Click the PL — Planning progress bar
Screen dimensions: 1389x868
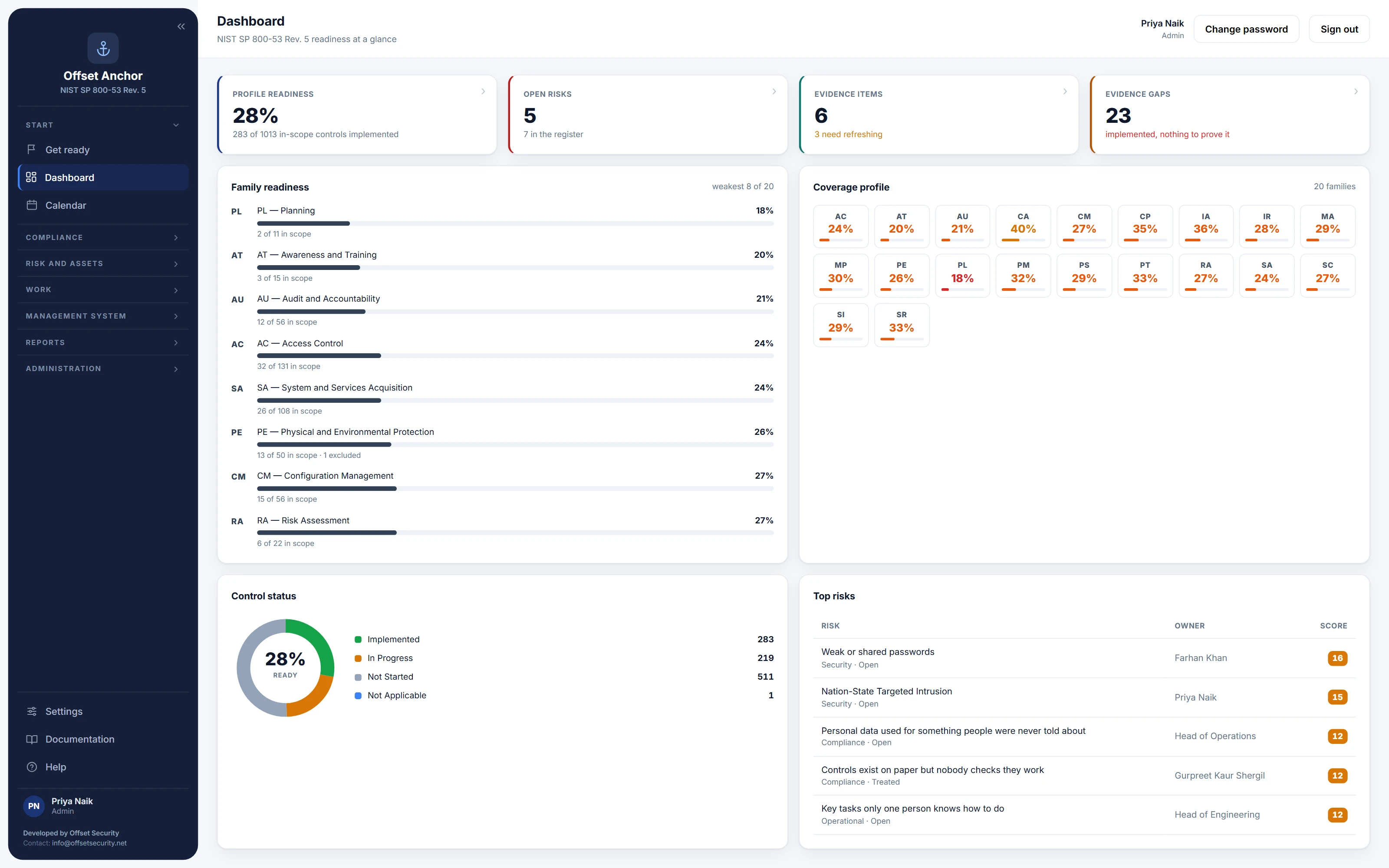515,224
